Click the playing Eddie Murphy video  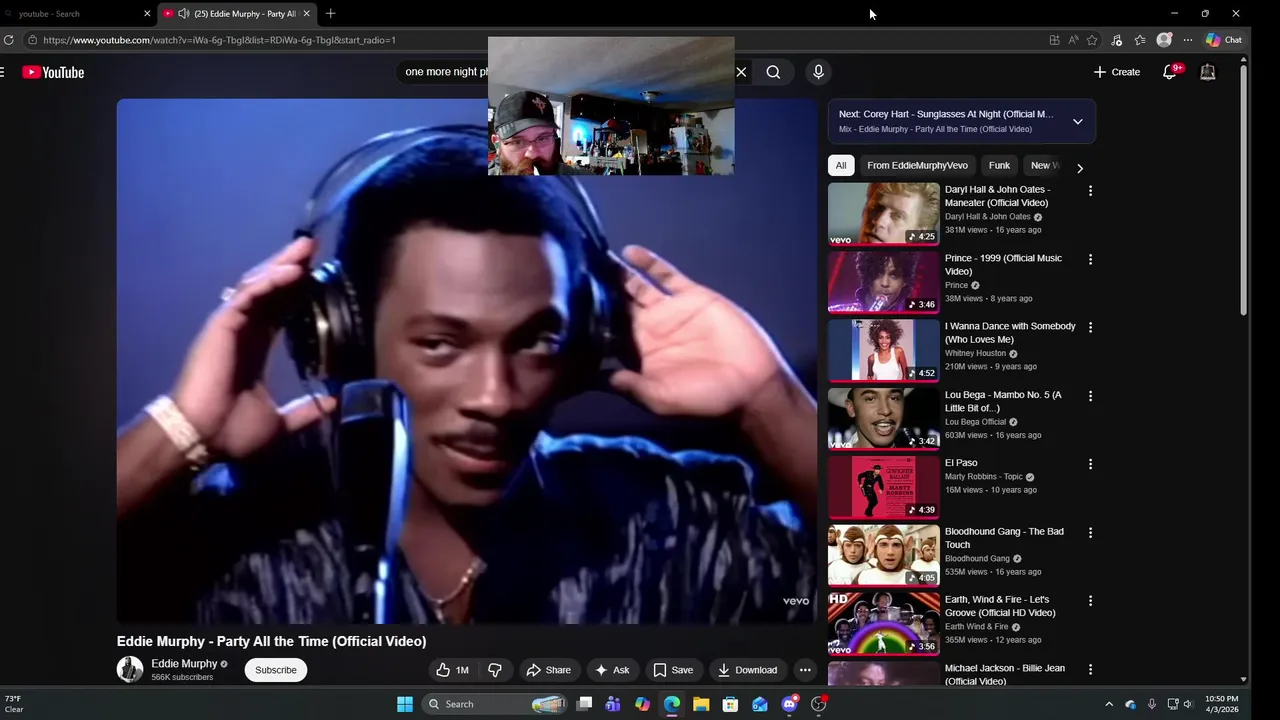467,361
